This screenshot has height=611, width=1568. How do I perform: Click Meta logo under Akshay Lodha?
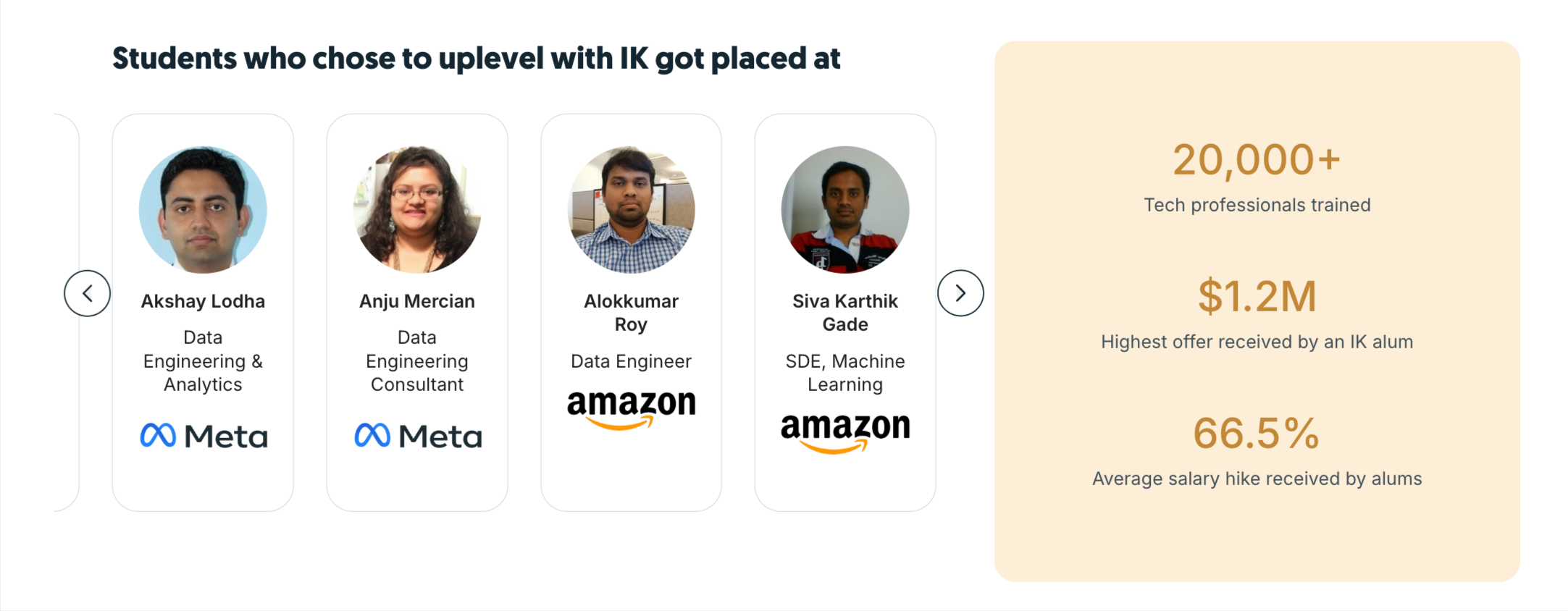204,436
